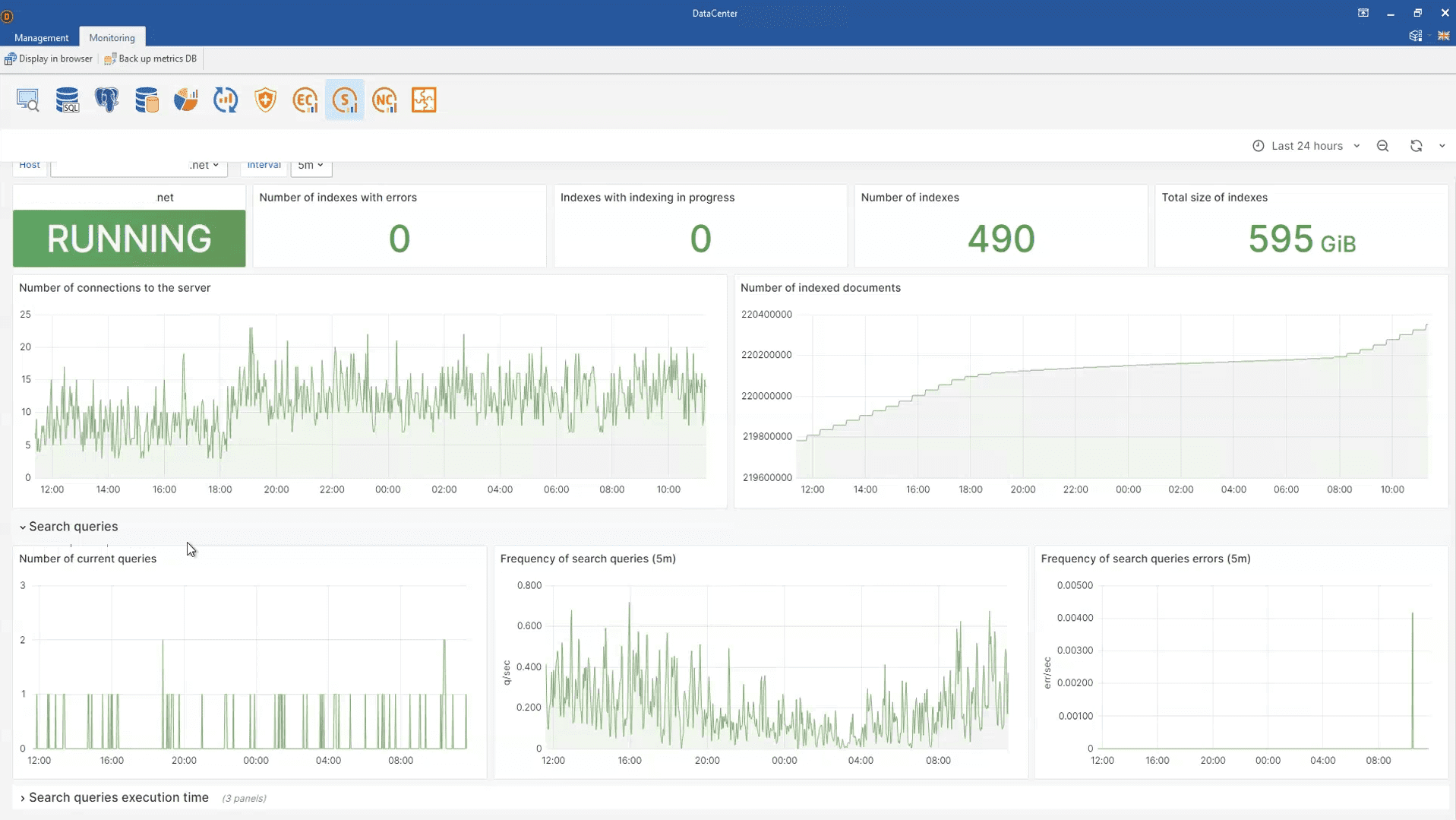Click the 490 indexes count value

pos(1001,239)
